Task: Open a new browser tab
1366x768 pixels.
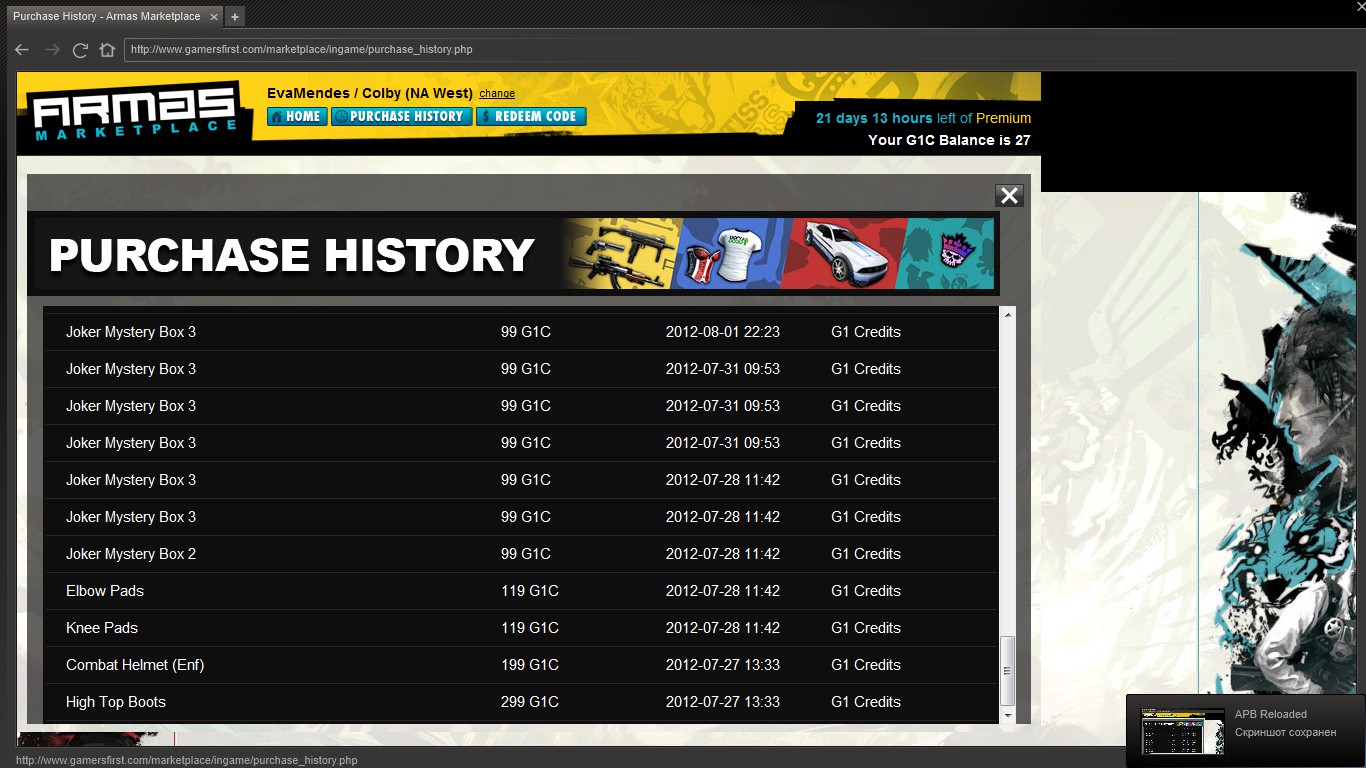Action: pos(234,17)
